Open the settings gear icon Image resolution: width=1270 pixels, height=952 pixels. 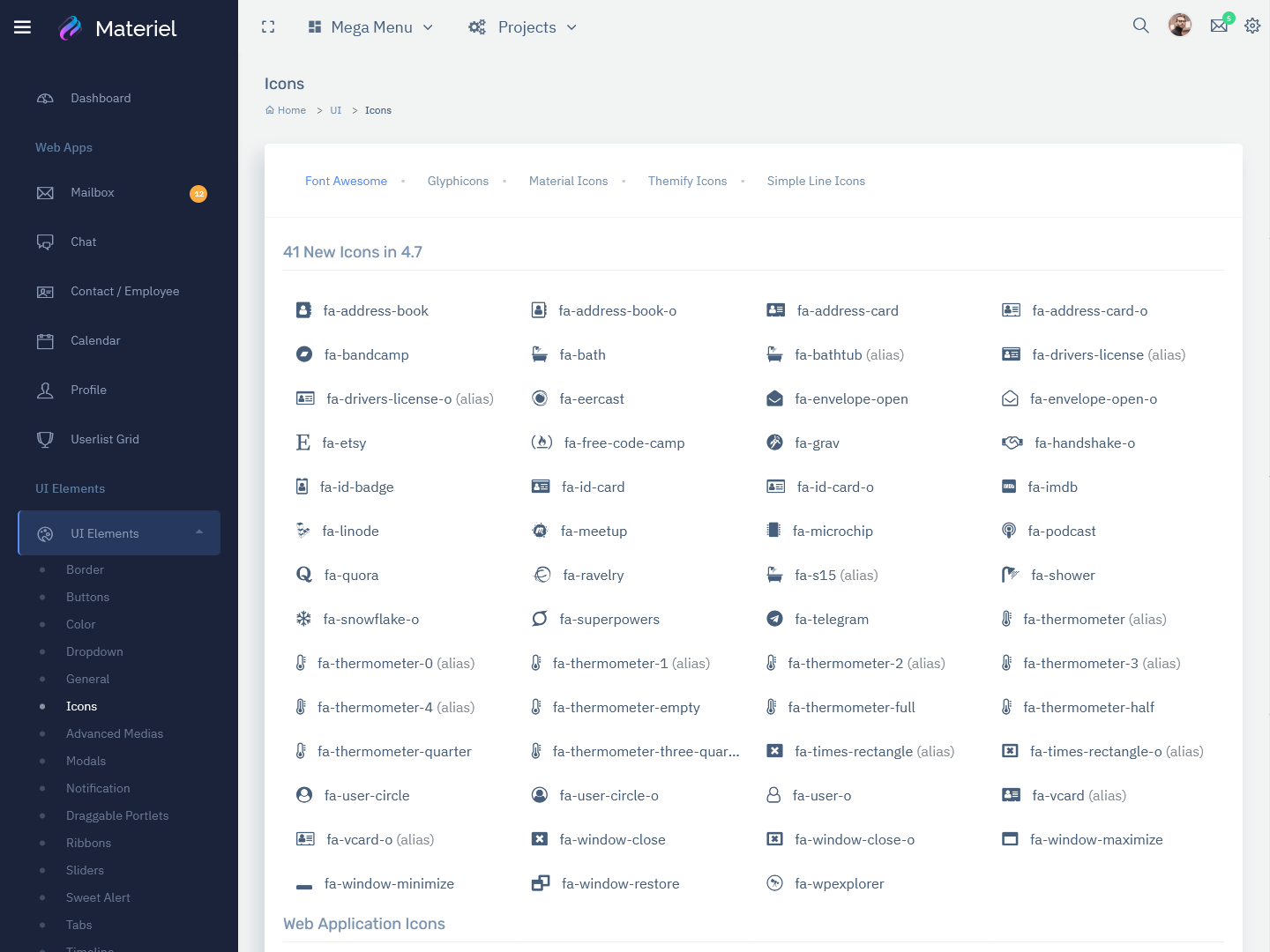(x=1252, y=26)
